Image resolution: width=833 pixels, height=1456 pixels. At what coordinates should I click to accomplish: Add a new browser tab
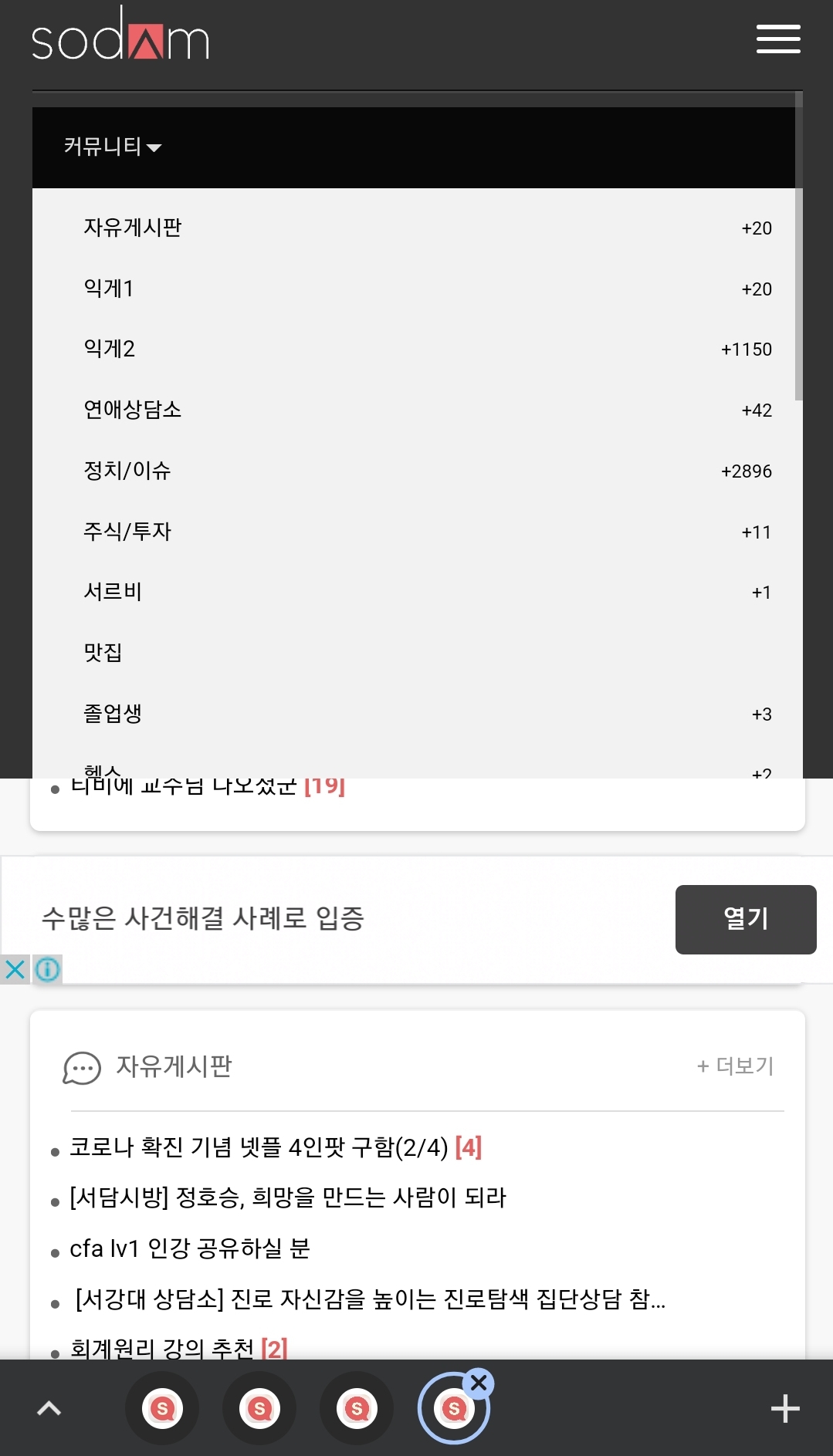785,1409
